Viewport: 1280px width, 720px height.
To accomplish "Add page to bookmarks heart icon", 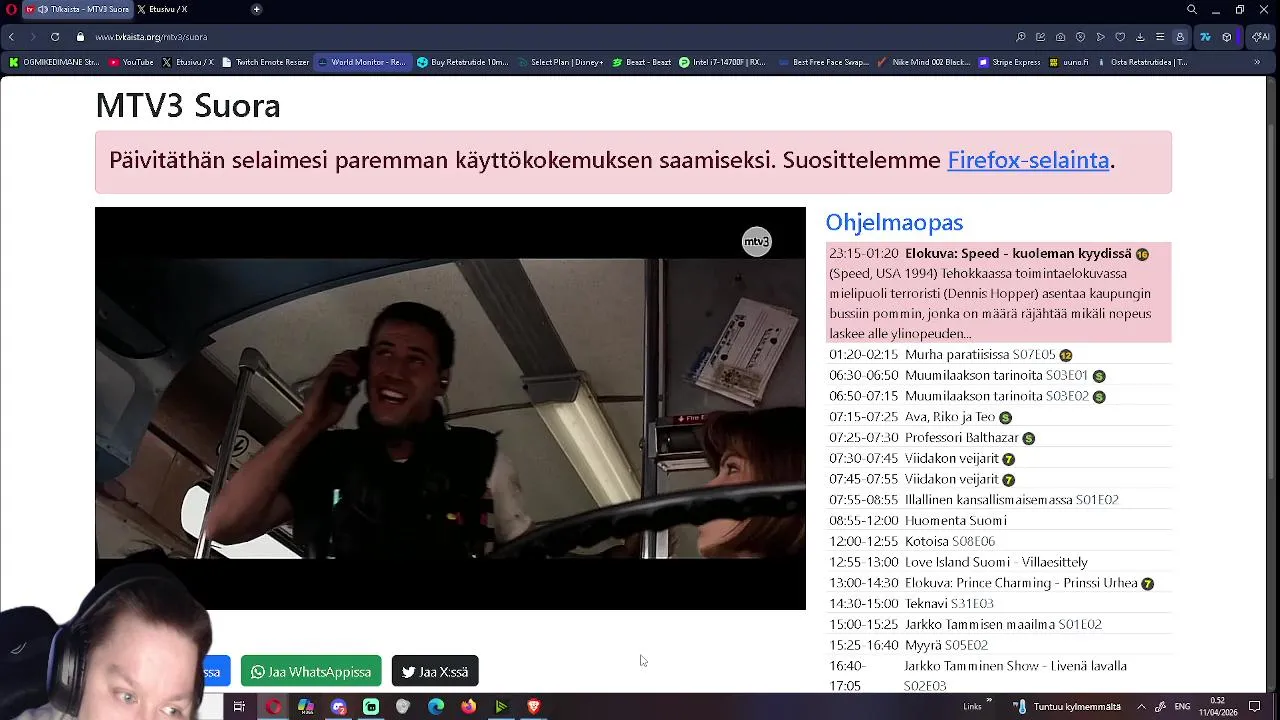I will point(1120,37).
